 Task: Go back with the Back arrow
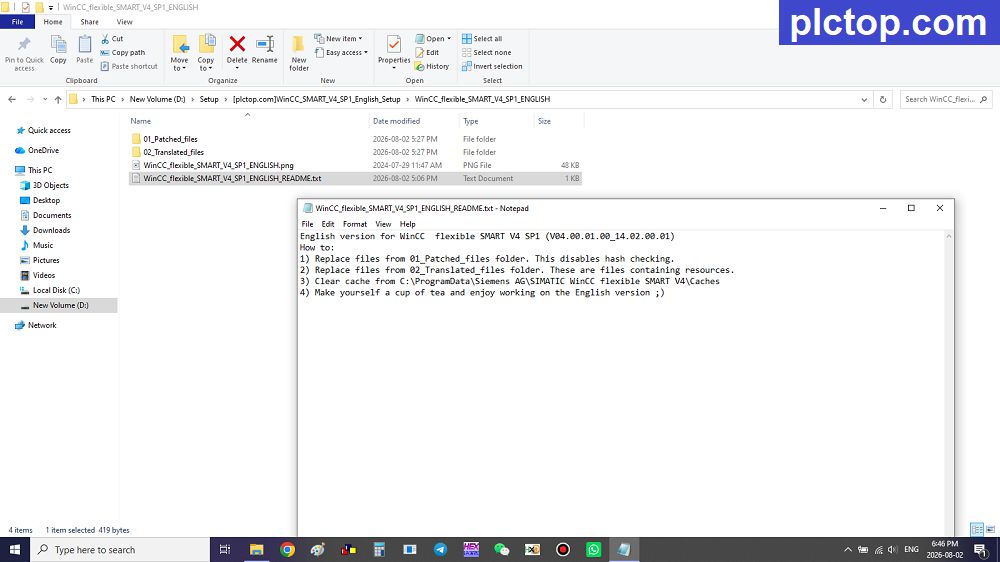tap(12, 100)
